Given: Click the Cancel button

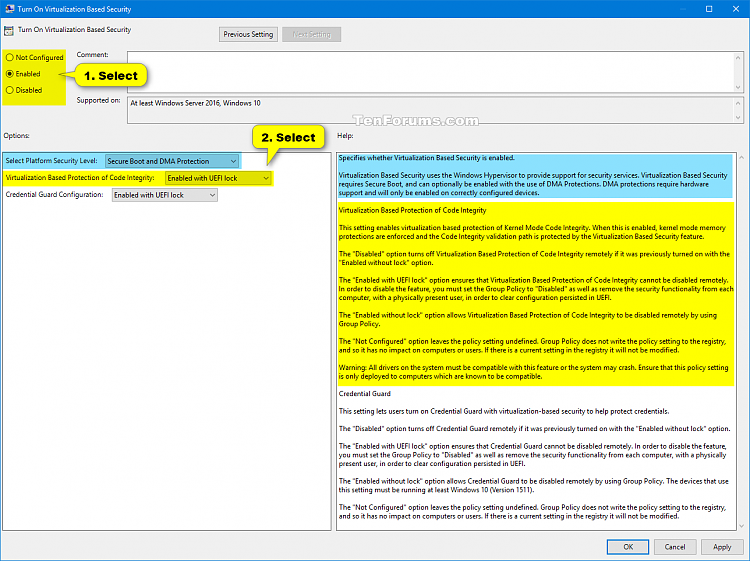Looking at the screenshot, I should tap(674, 547).
